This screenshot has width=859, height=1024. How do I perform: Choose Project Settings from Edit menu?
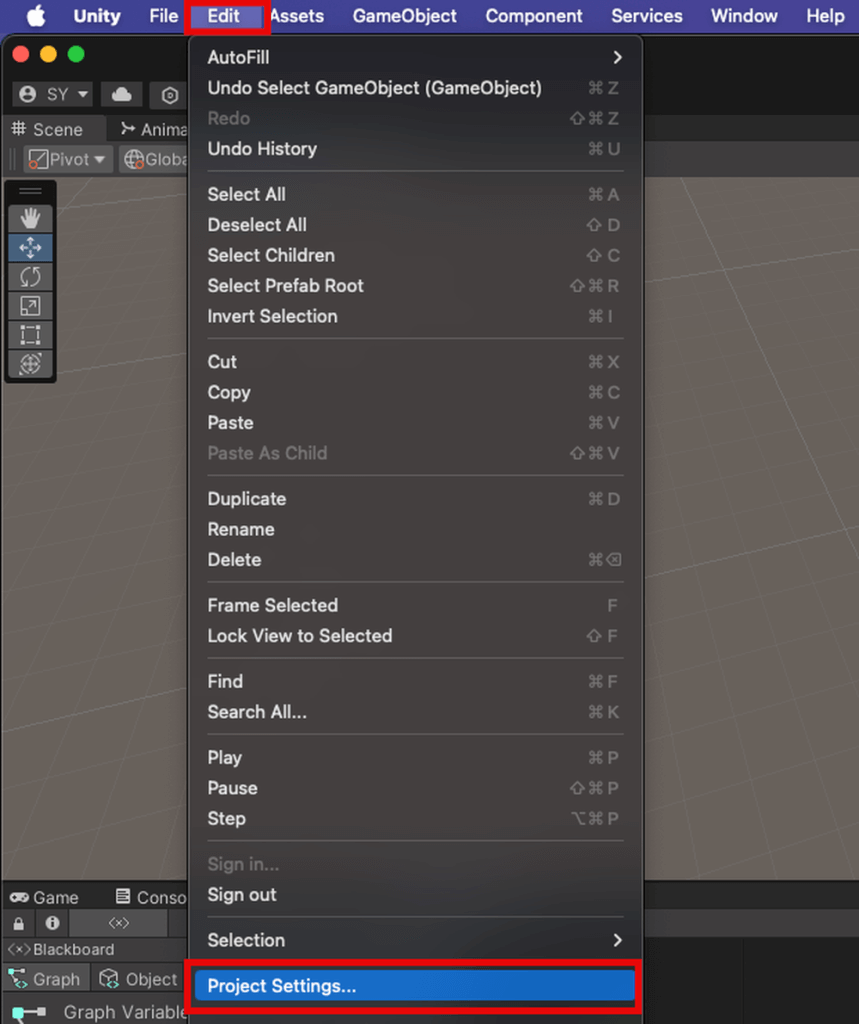(415, 986)
